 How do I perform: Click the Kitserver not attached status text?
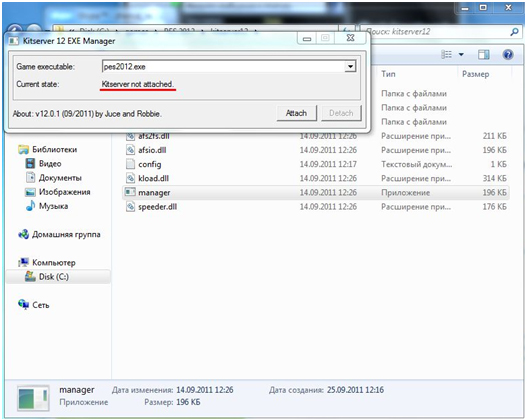(x=137, y=84)
